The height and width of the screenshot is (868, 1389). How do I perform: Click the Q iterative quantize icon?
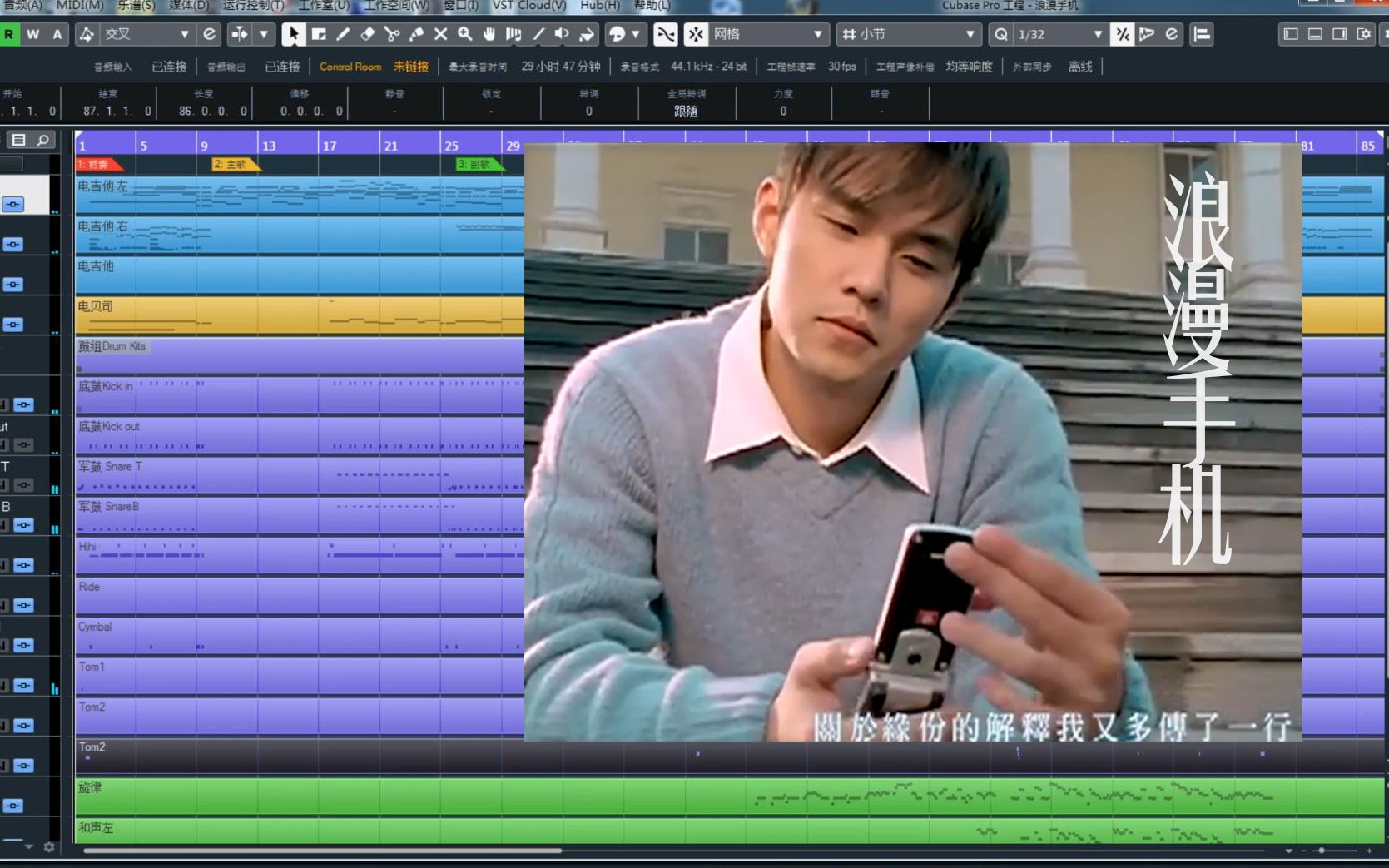click(1000, 34)
